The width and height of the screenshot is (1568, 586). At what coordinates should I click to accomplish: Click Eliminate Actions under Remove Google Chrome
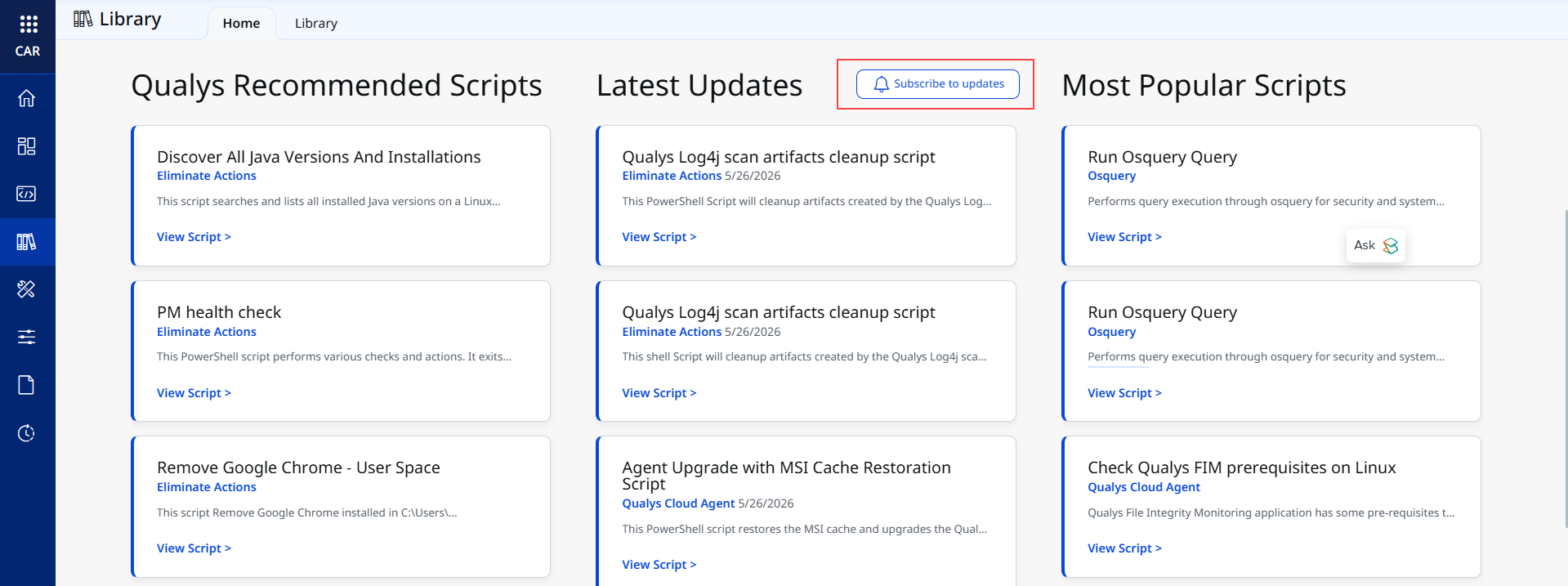(x=207, y=487)
